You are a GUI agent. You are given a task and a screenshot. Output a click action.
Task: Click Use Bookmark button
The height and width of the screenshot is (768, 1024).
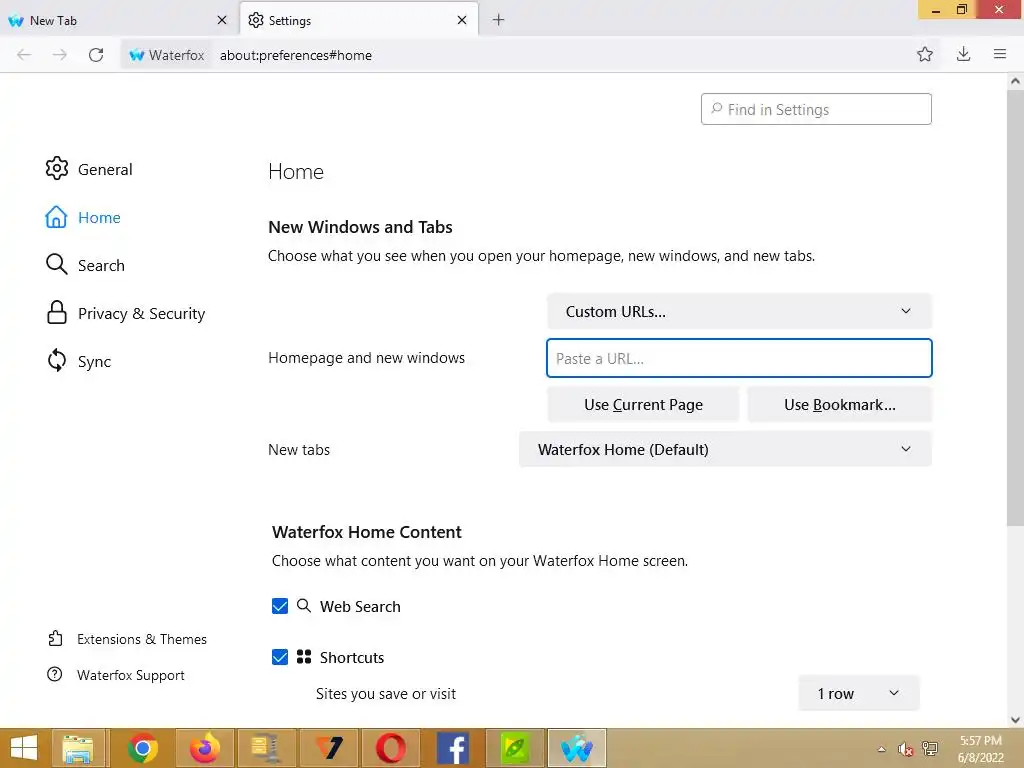tap(840, 404)
